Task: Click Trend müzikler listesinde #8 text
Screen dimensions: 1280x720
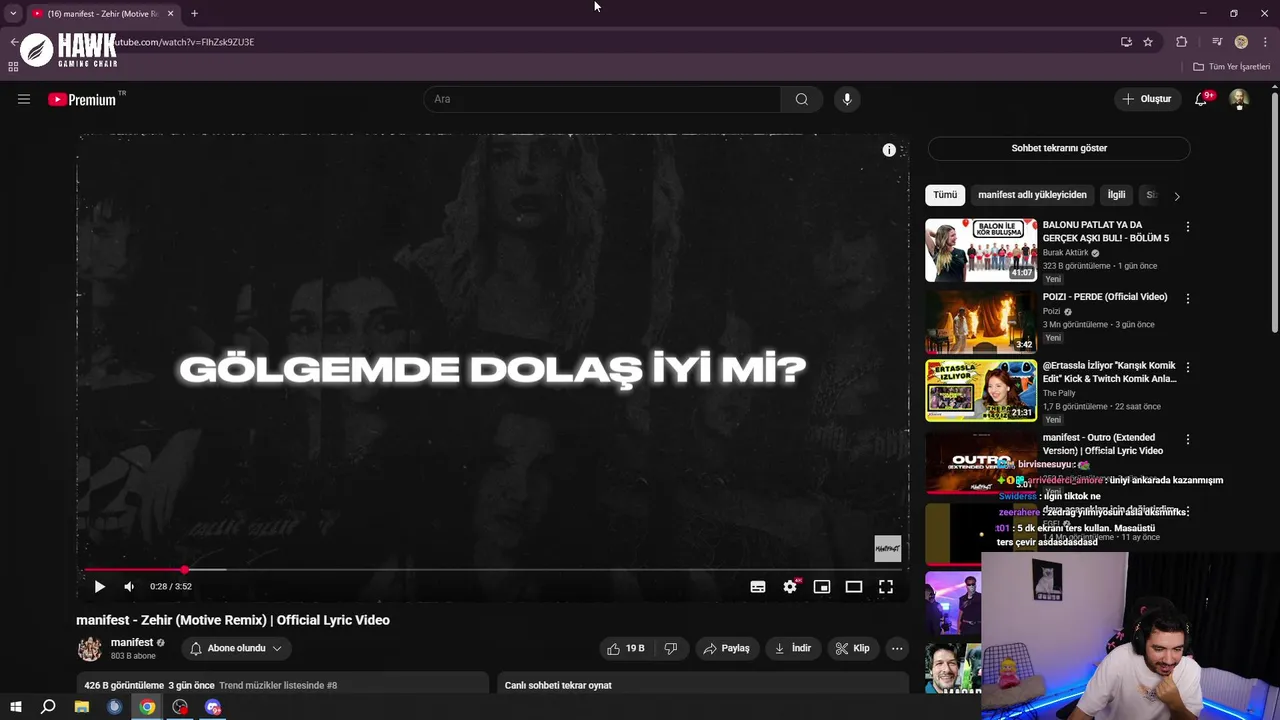Action: (278, 686)
